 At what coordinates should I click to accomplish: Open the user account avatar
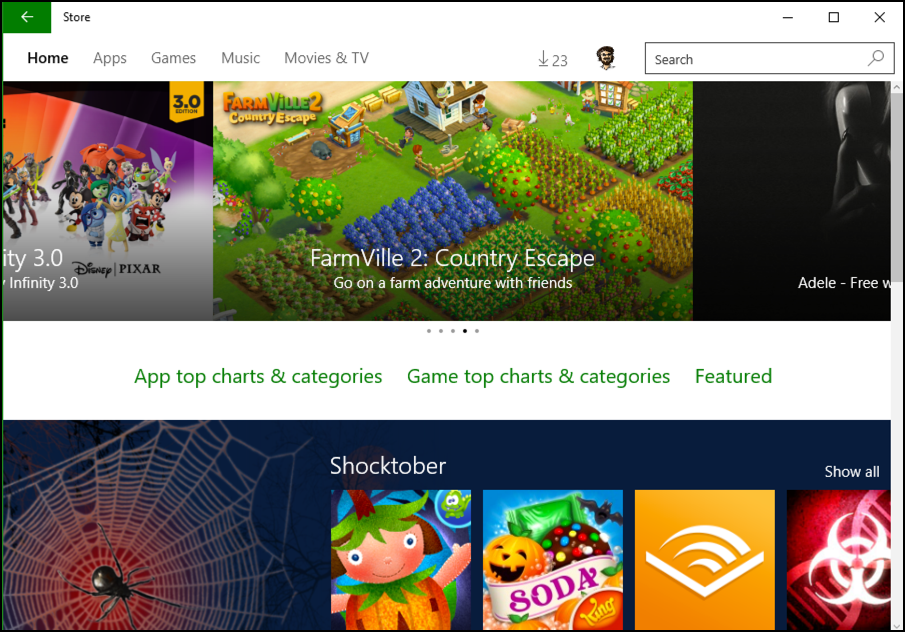click(x=605, y=58)
